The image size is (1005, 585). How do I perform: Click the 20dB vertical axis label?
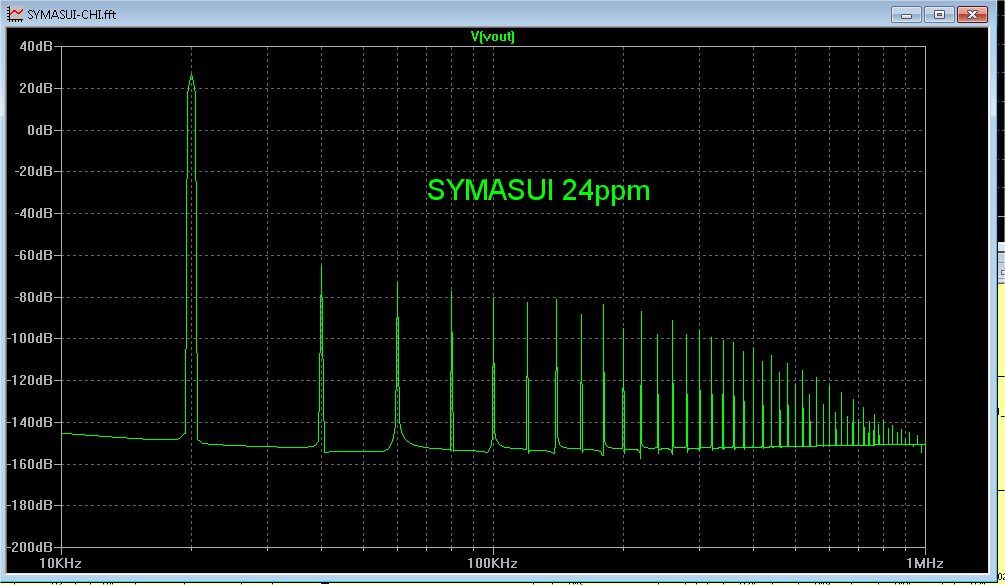pyautogui.click(x=36, y=88)
